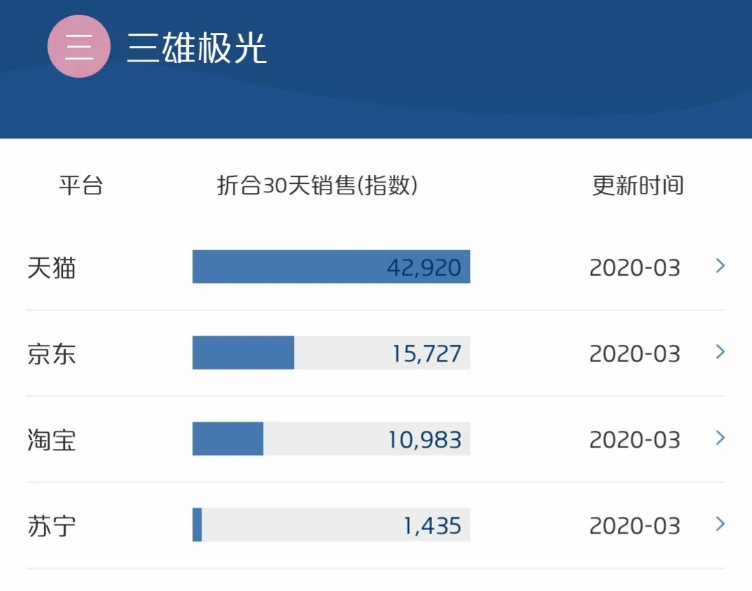This screenshot has height=591, width=752.
Task: Expand the 京东 row chevron arrow
Action: click(720, 352)
